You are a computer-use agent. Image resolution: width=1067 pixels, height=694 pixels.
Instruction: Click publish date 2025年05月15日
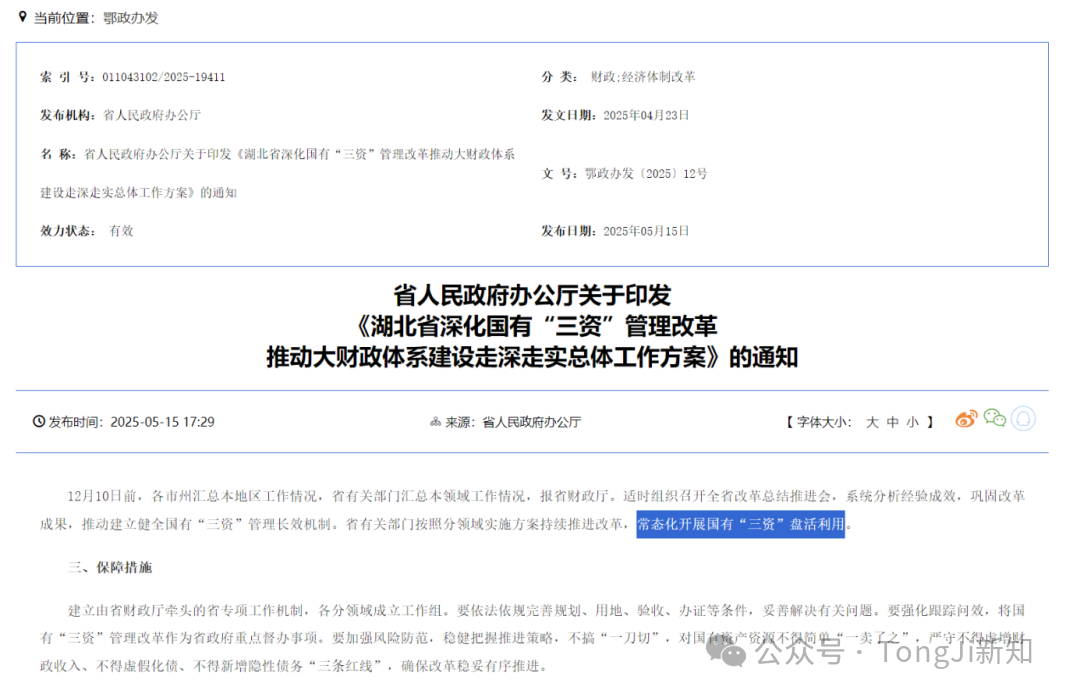646,231
